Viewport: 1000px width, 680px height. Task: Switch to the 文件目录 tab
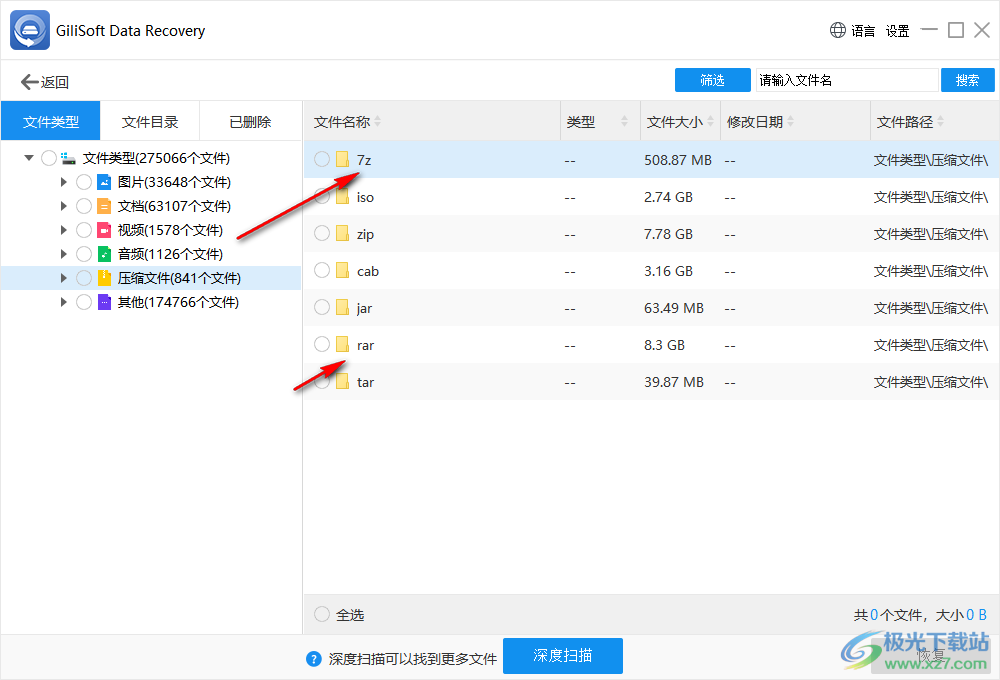point(150,121)
